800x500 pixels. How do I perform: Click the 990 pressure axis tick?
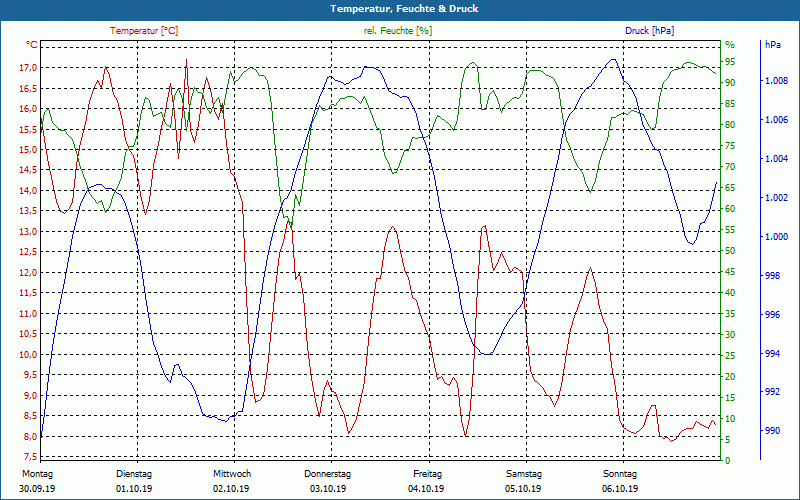point(772,431)
